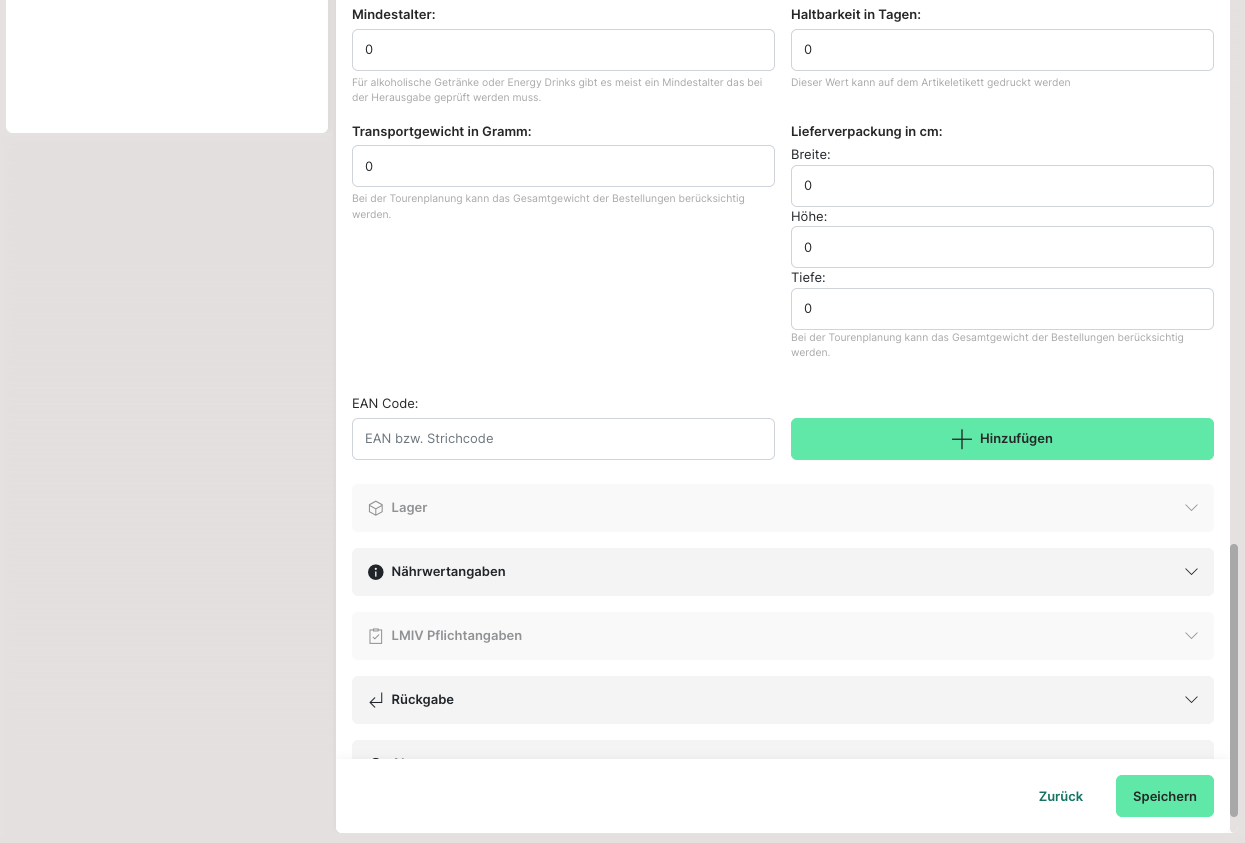
Task: Save the form with Speichern
Action: pos(1164,796)
